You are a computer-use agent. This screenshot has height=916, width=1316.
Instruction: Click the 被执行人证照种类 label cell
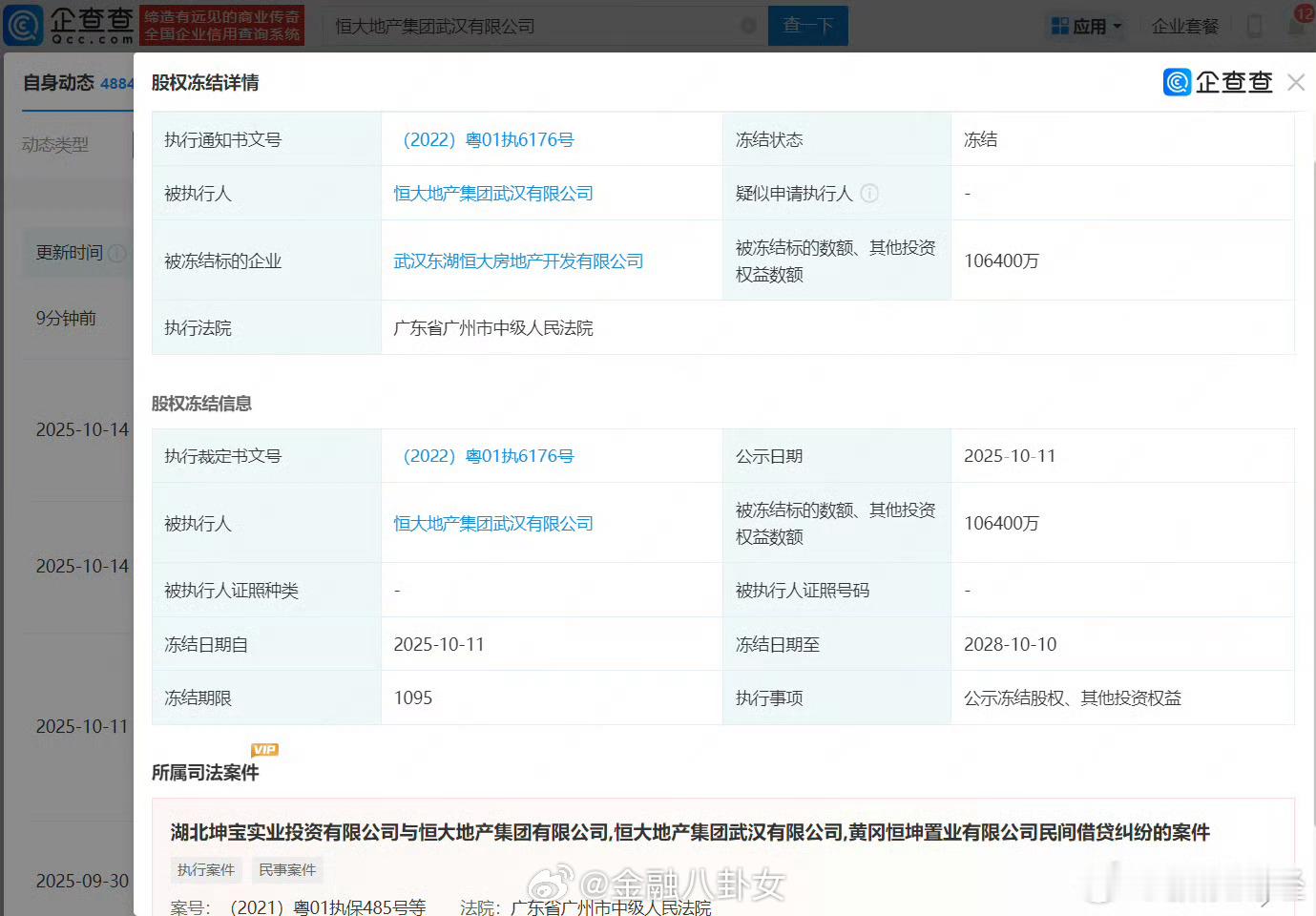coord(266,591)
